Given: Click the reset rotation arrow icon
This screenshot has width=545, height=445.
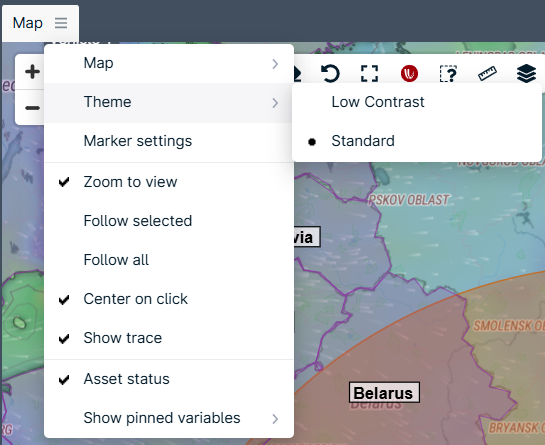Looking at the screenshot, I should (330, 73).
